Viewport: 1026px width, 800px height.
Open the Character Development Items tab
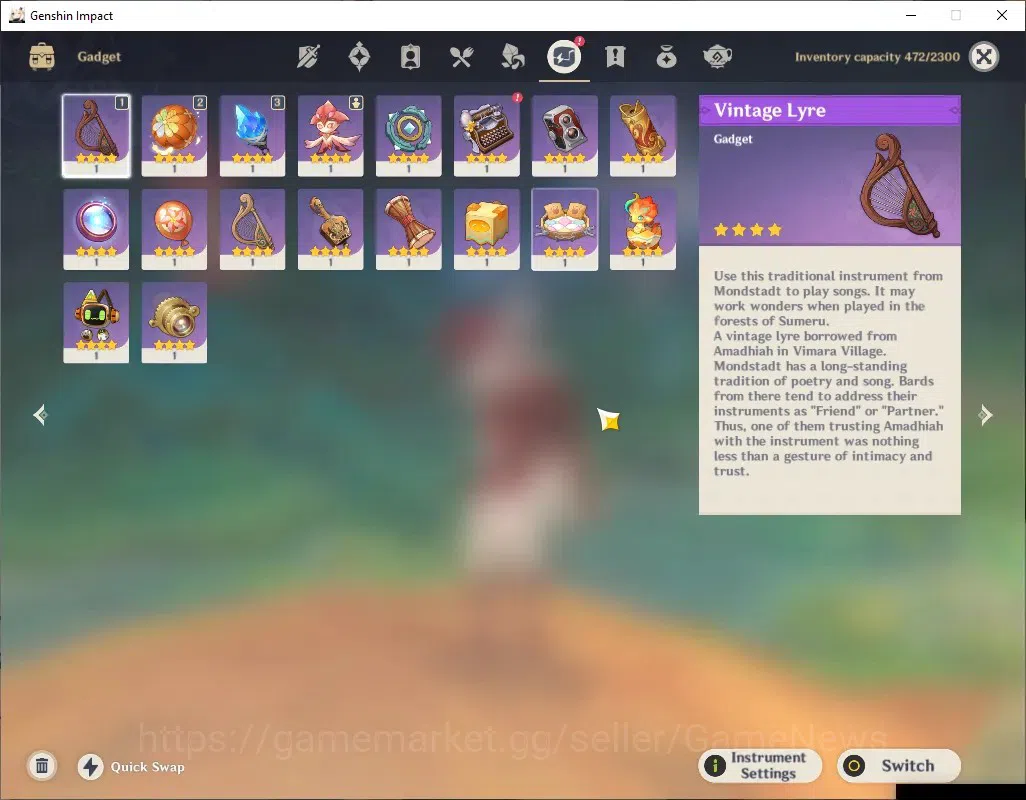pos(410,57)
